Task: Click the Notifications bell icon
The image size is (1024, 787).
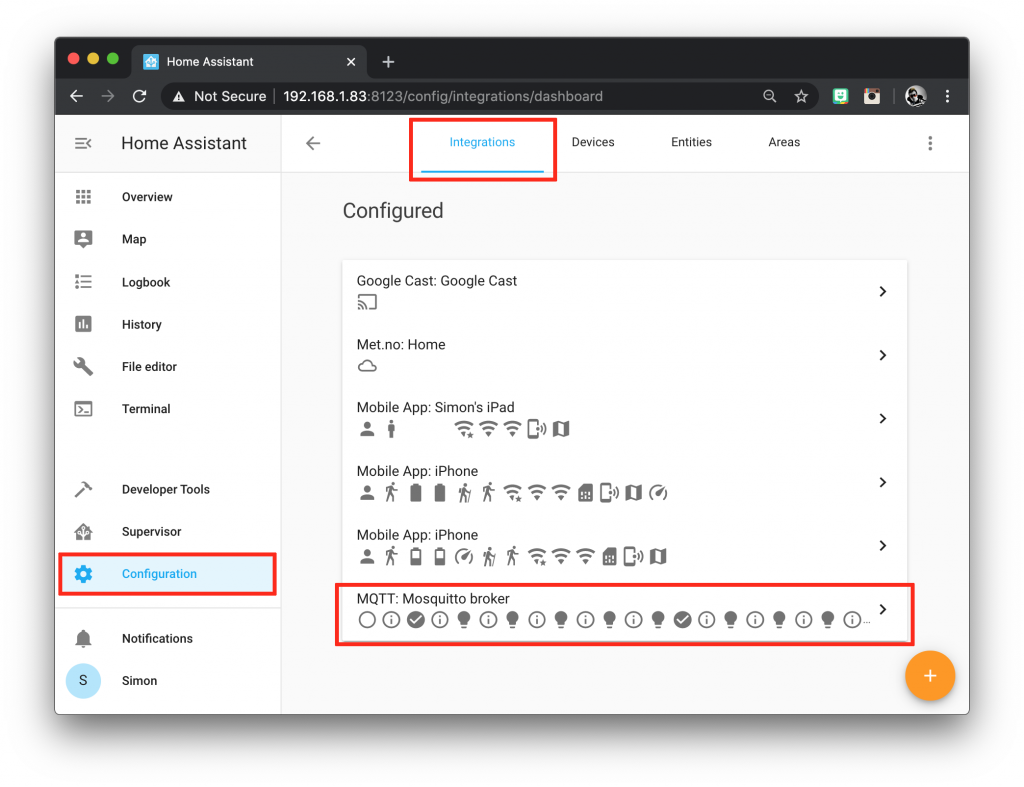Action: tap(83, 638)
